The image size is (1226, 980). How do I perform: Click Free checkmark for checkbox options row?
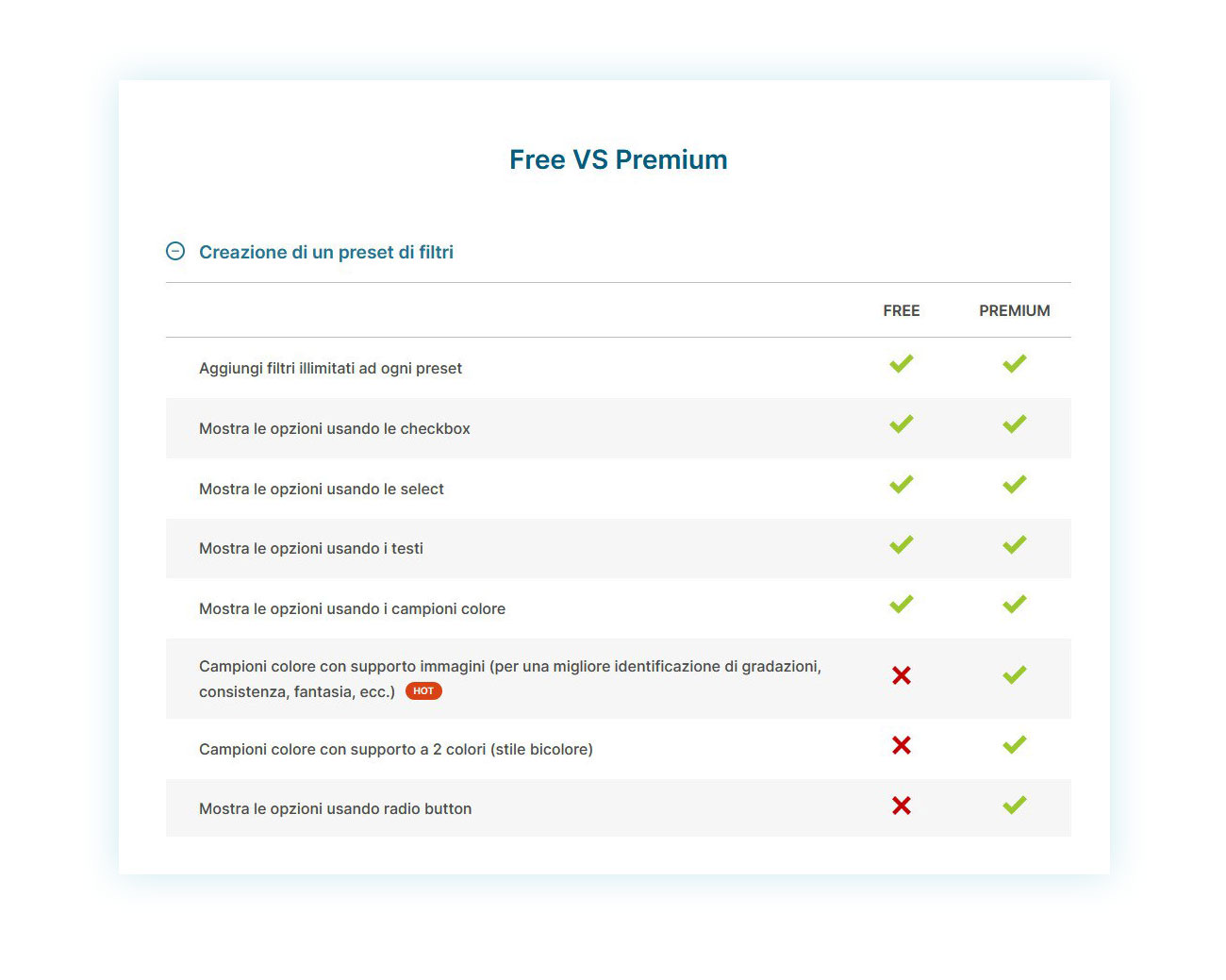pyautogui.click(x=902, y=424)
